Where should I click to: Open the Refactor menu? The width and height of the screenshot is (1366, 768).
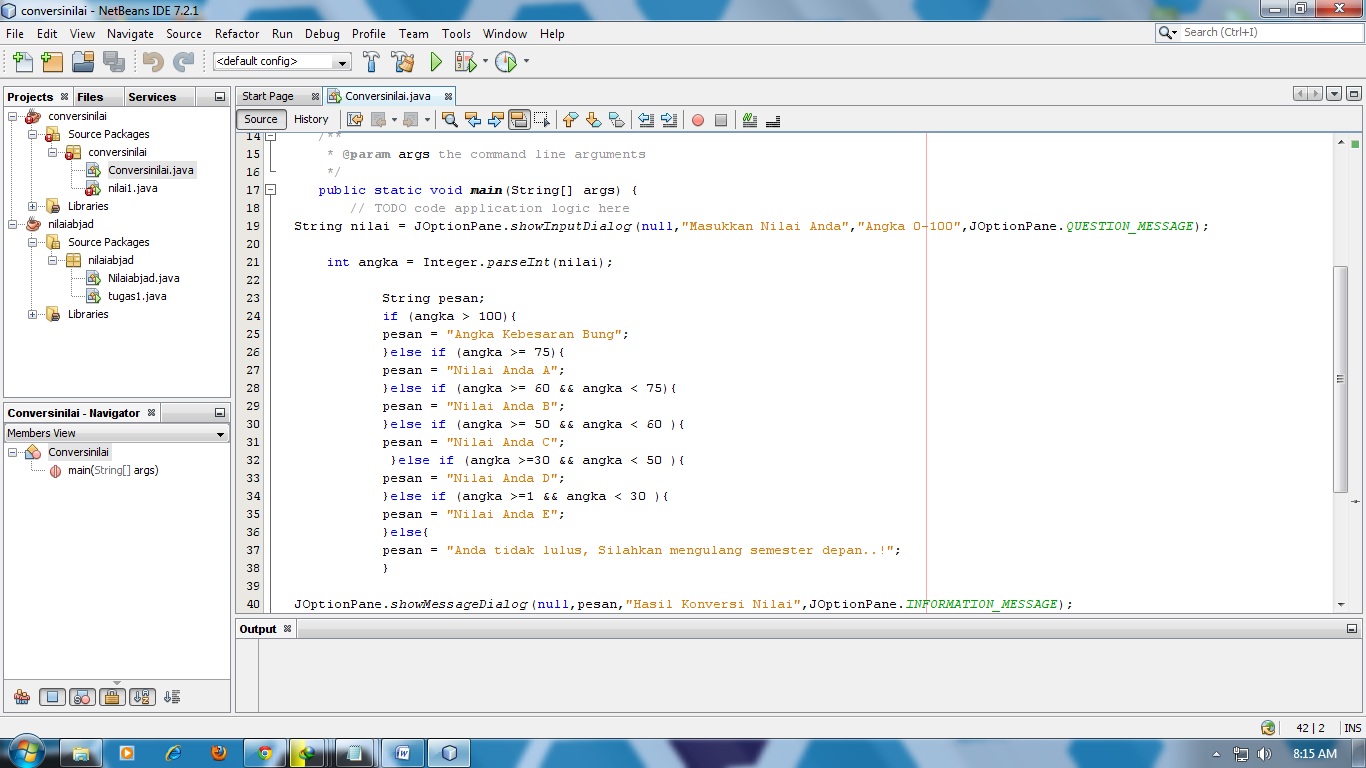click(x=237, y=33)
